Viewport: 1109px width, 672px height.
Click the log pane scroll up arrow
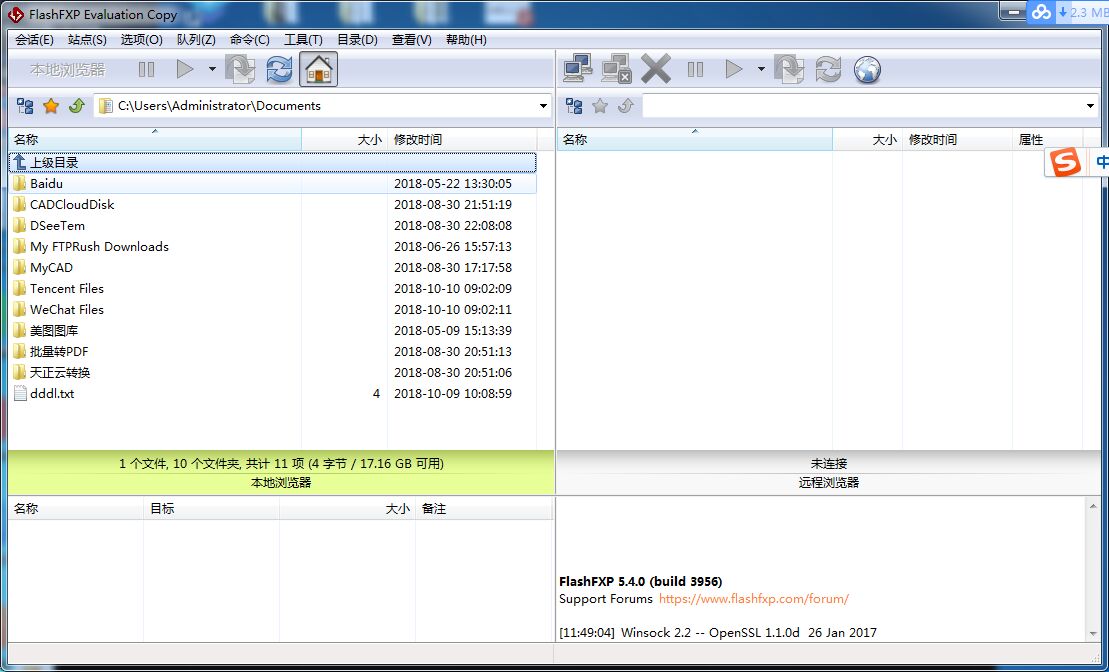coord(1093,506)
